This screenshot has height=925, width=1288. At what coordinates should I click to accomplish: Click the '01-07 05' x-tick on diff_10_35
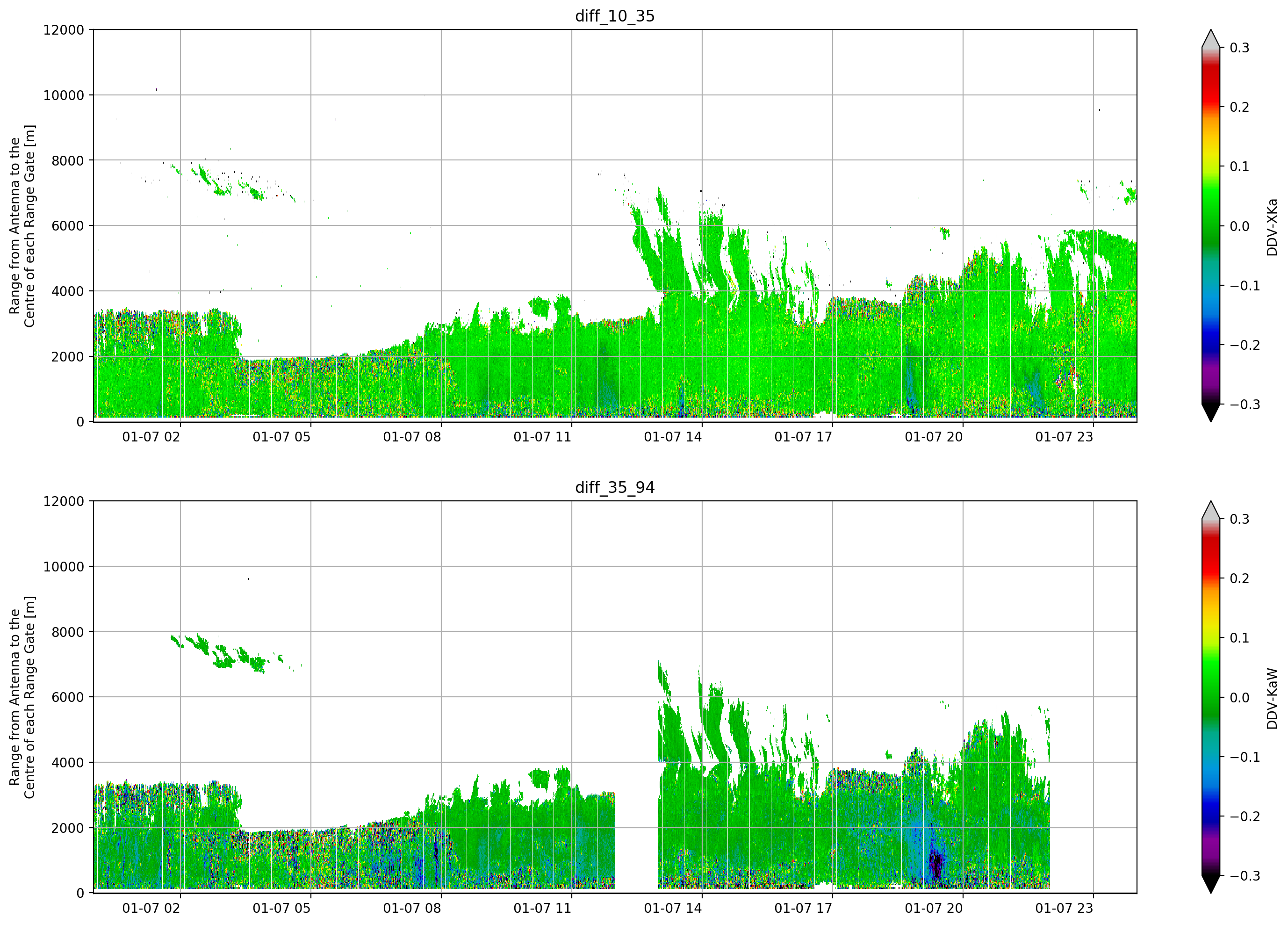pyautogui.click(x=282, y=437)
